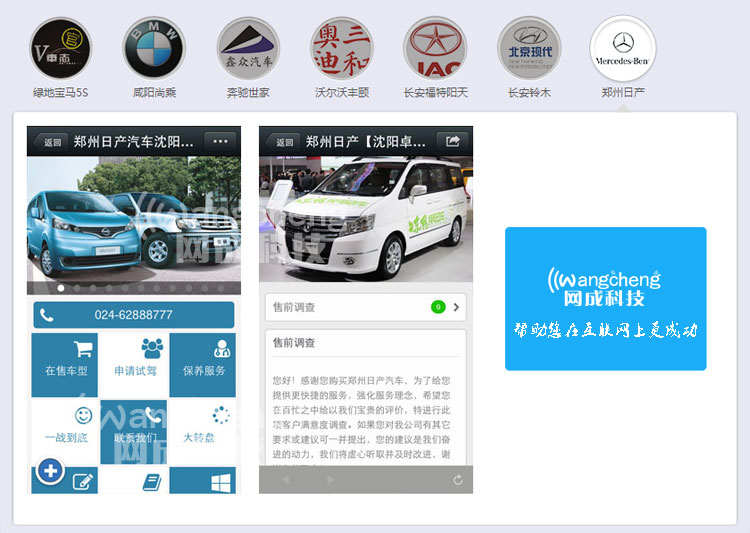Select the JAC 长安福特阳天 logo

pos(435,49)
